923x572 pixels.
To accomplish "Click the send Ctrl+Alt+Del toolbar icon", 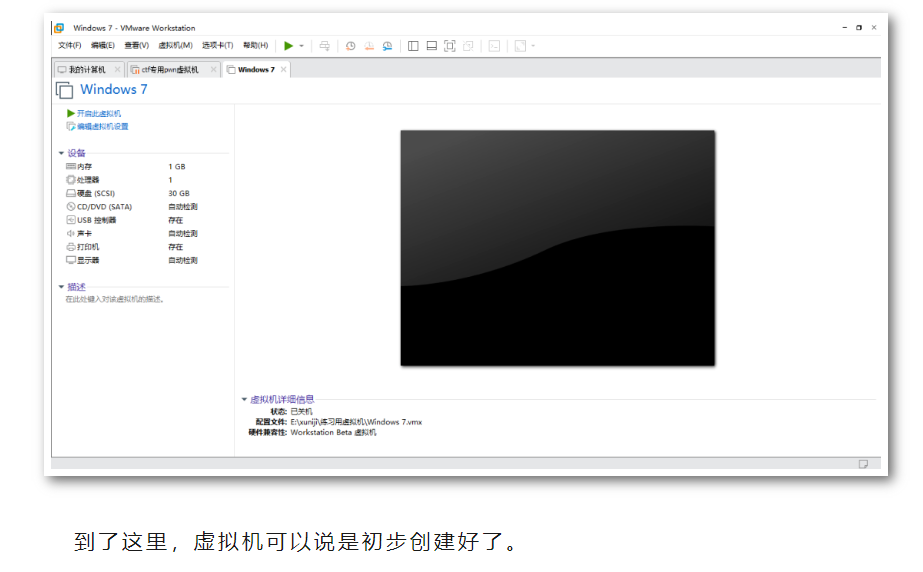I will 324,46.
